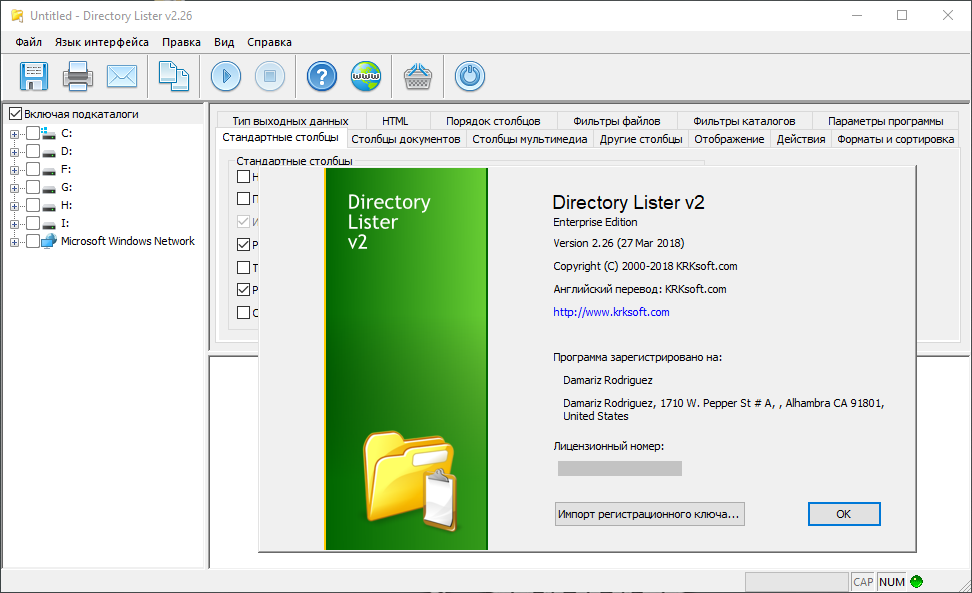Start listing with the blue play icon
Viewport: 972px width, 593px height.
(x=226, y=76)
